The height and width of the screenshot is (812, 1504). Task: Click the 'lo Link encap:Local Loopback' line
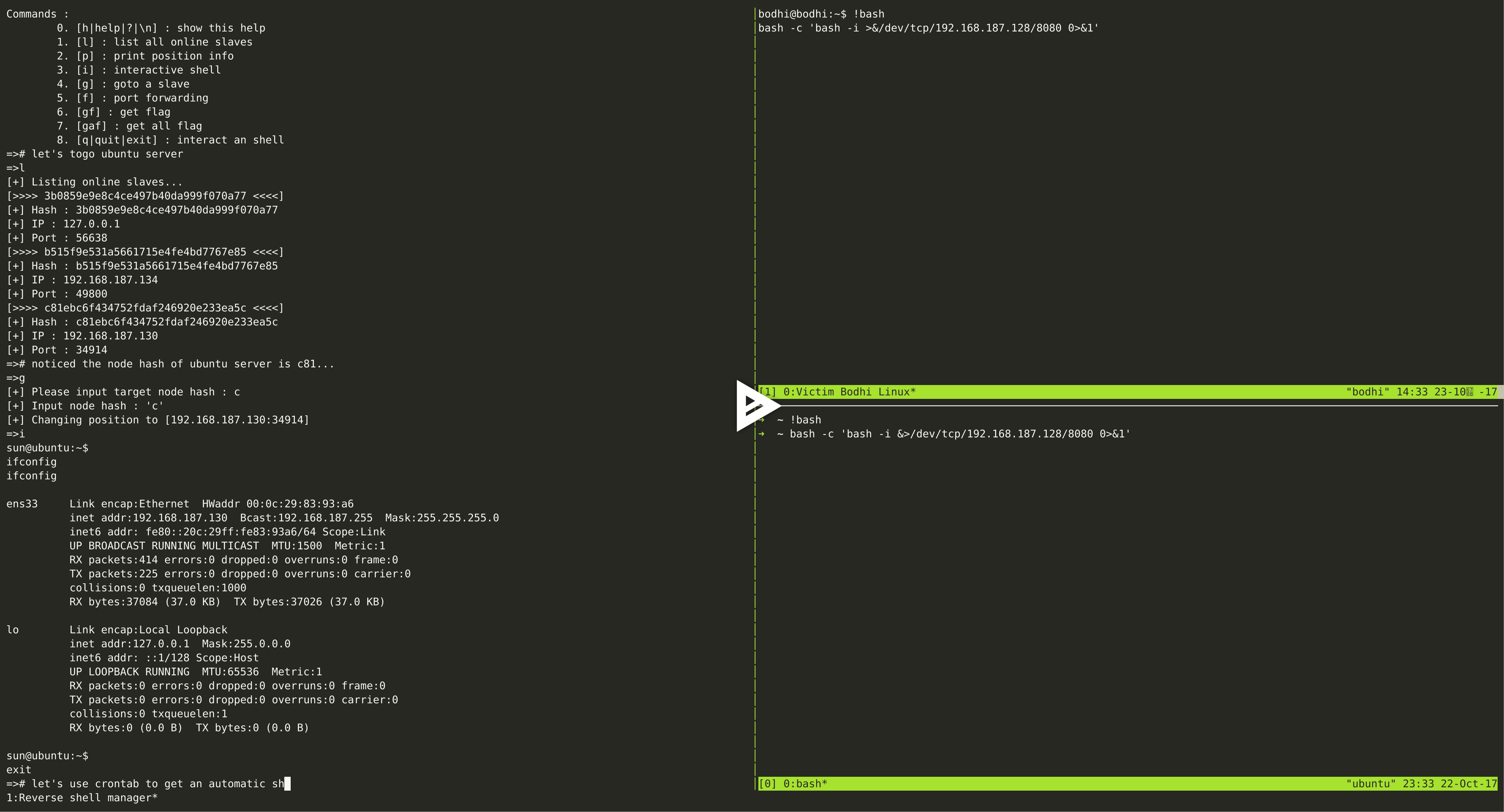(117, 630)
